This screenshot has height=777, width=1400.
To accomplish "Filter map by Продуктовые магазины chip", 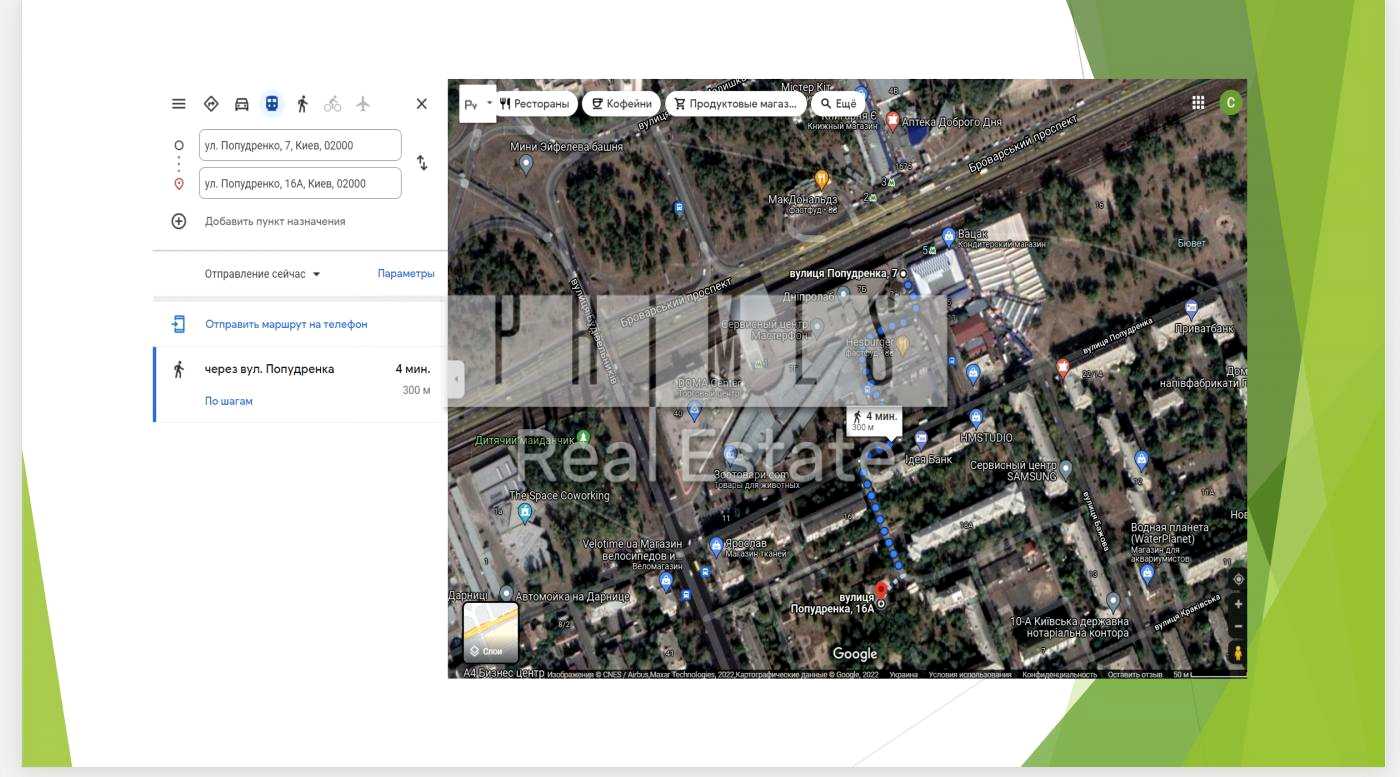I will point(735,104).
